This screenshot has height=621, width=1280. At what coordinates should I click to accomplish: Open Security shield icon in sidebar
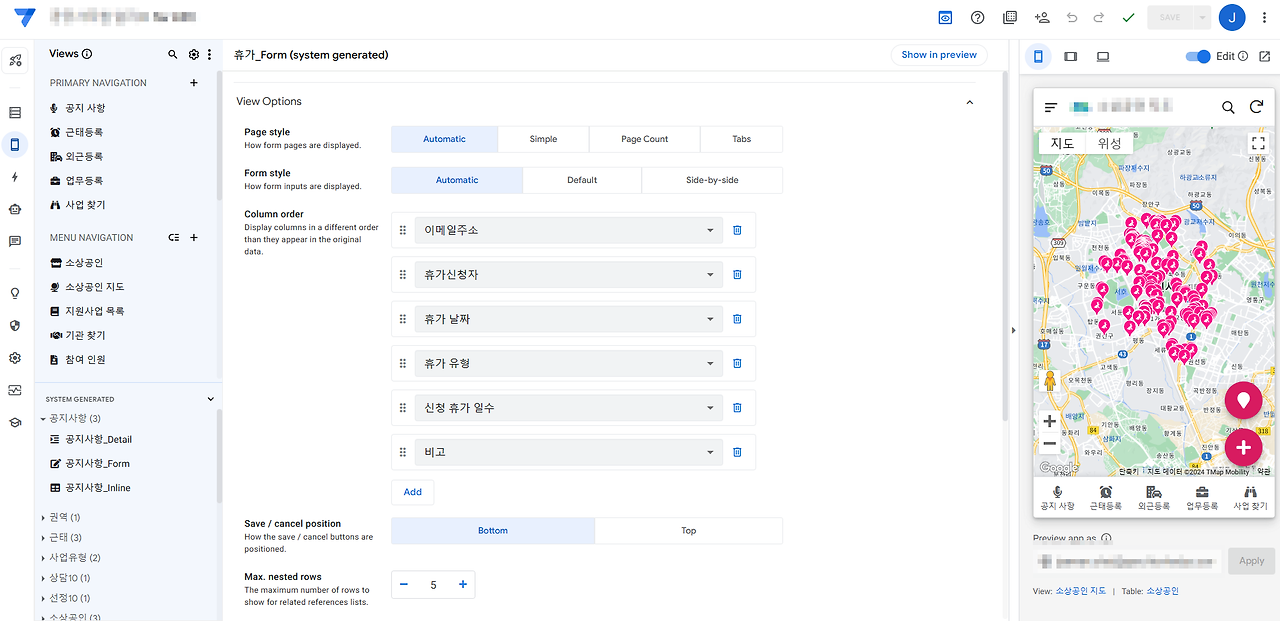tap(15, 325)
